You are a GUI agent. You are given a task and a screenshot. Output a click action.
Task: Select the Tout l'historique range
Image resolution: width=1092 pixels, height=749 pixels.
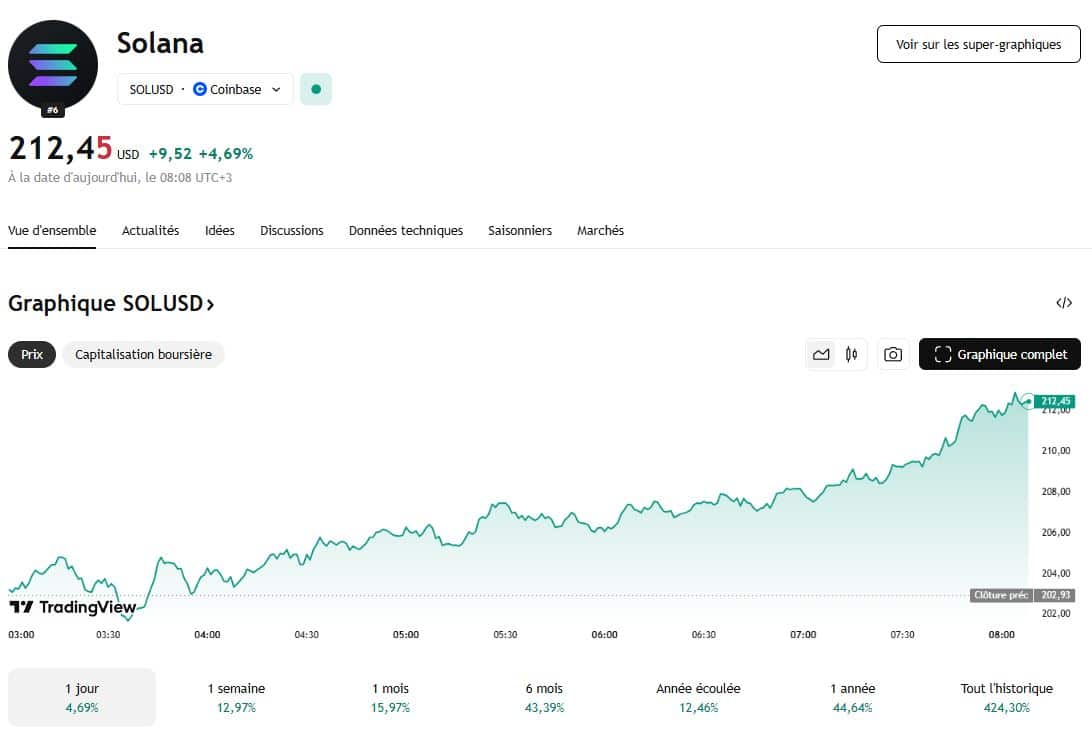1006,697
